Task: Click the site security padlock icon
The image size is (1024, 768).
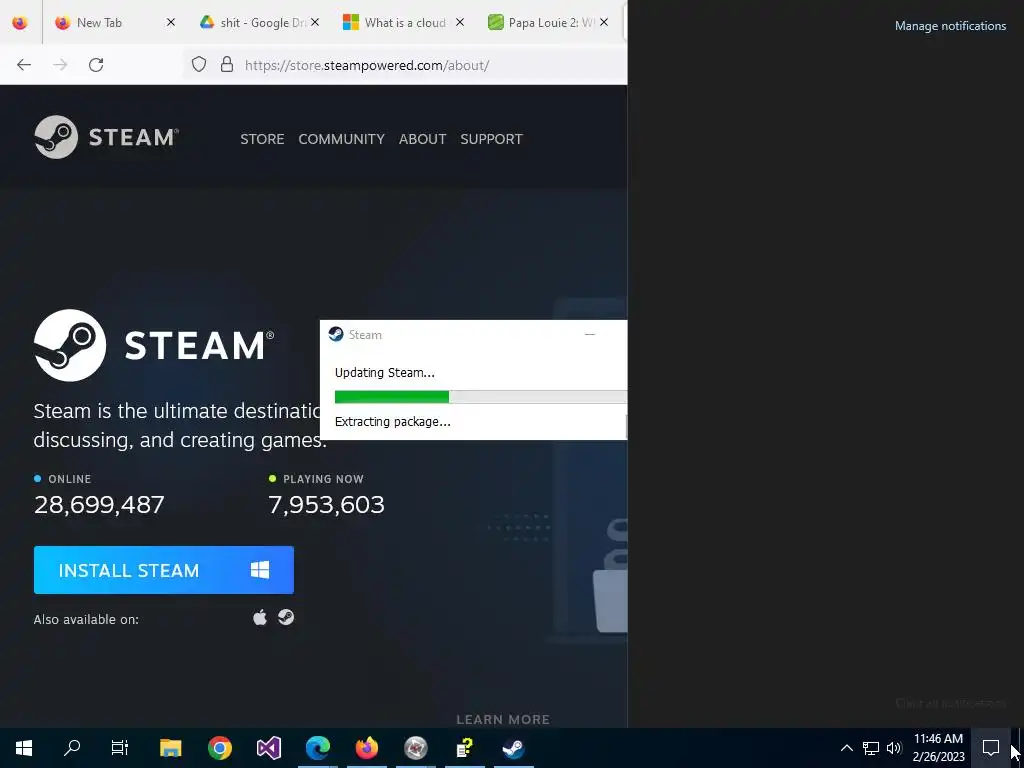Action: click(227, 64)
